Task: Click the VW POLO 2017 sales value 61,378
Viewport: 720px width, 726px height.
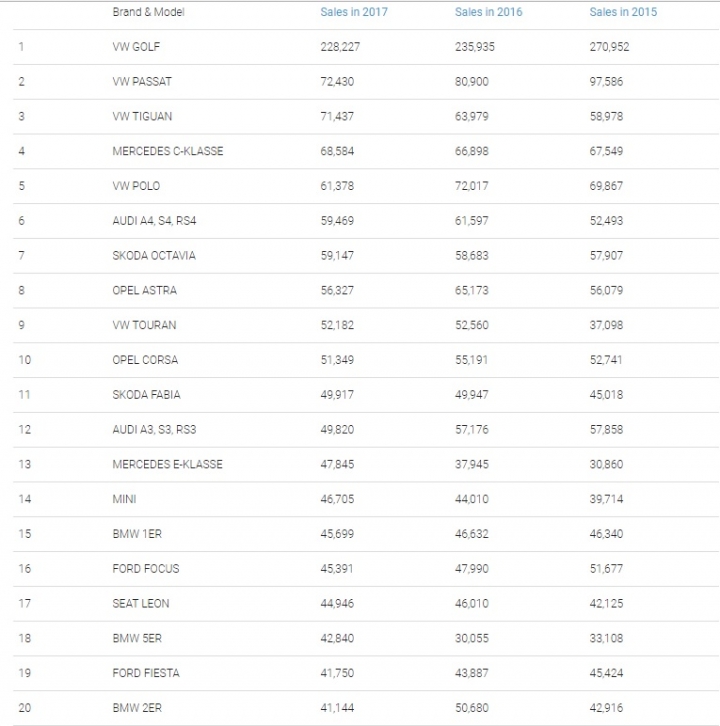Action: point(337,186)
